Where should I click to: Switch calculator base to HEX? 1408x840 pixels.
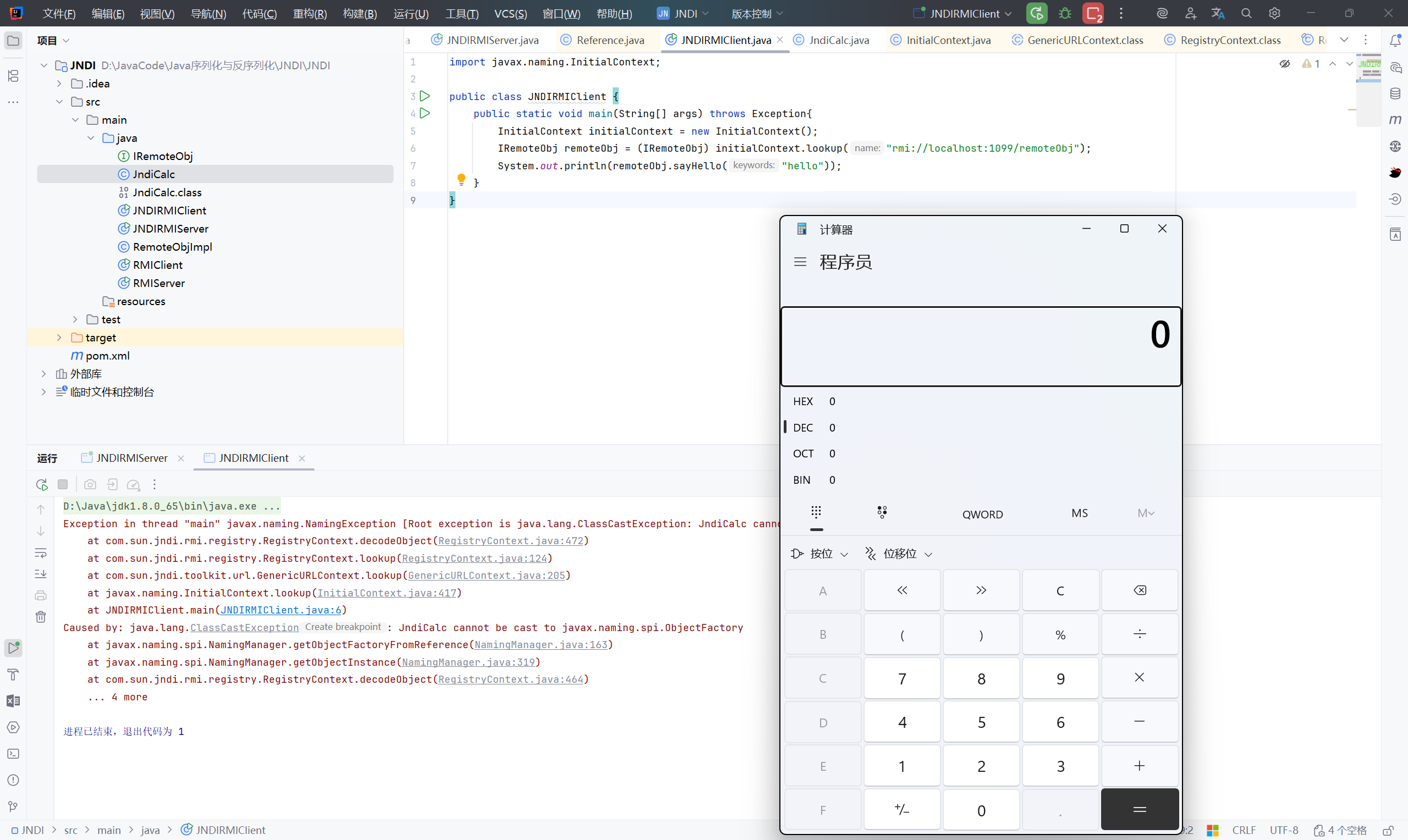(803, 401)
